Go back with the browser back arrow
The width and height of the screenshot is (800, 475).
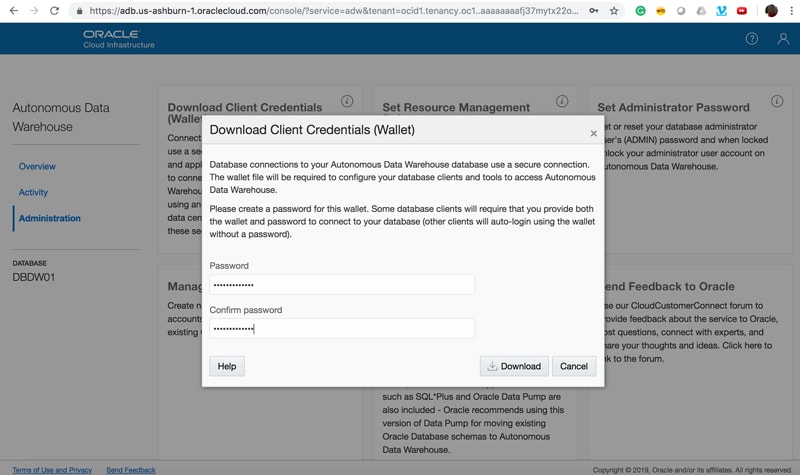[x=14, y=10]
